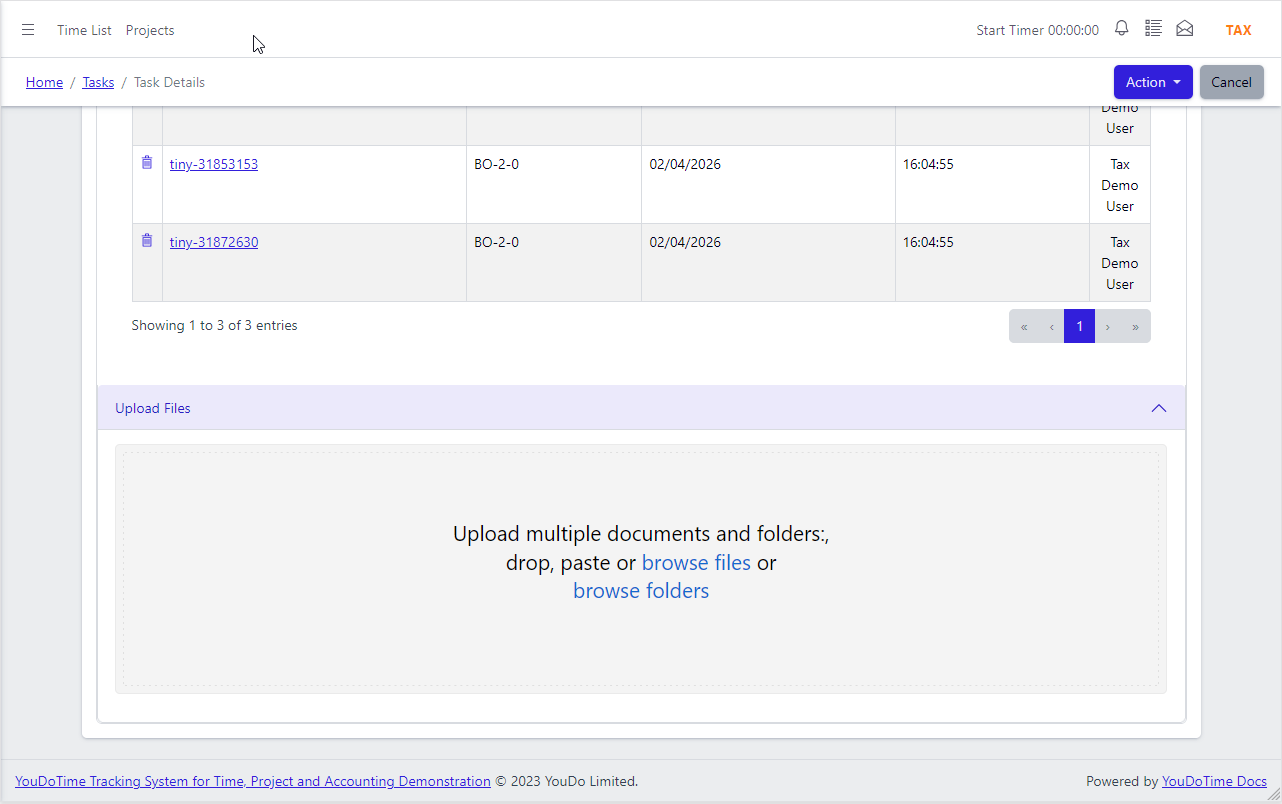Image resolution: width=1282 pixels, height=804 pixels.
Task: Open the Action dropdown button
Action: [1153, 82]
